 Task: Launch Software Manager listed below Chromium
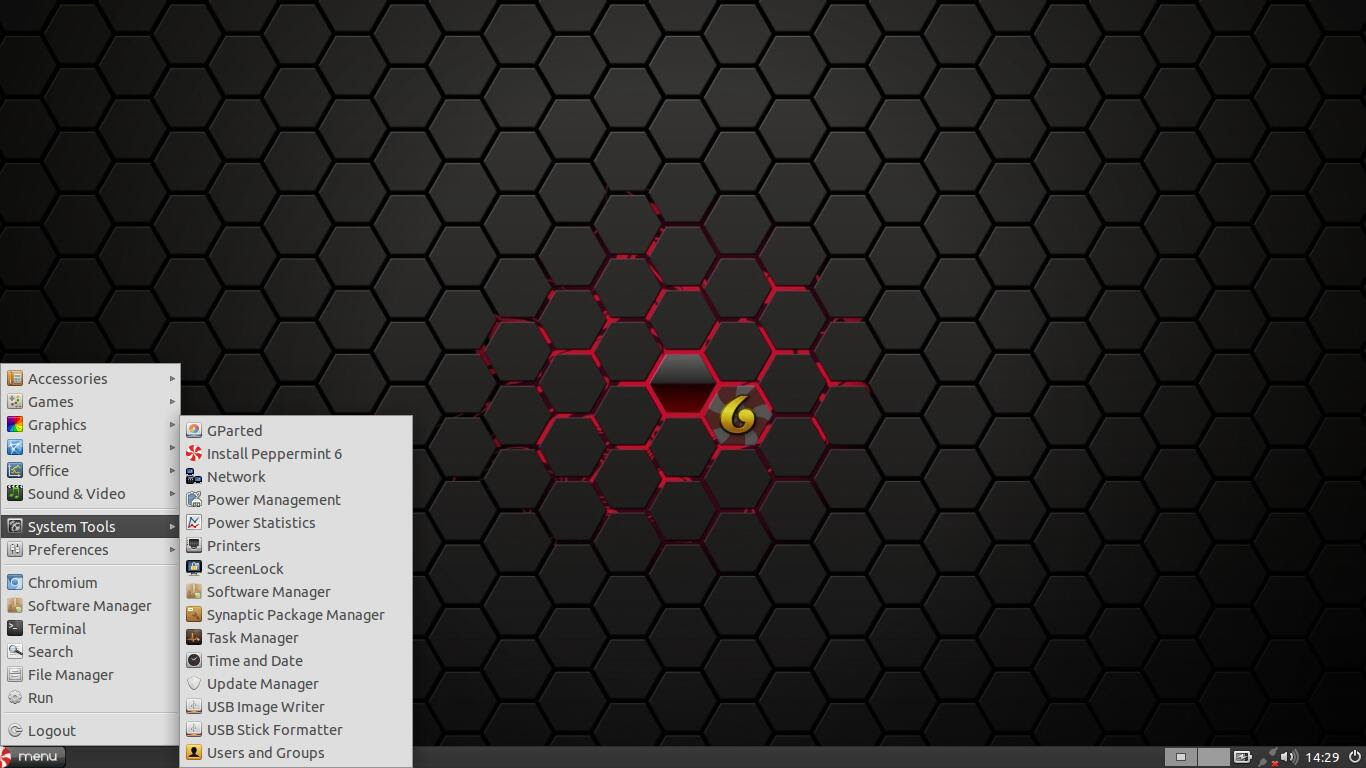tap(90, 606)
